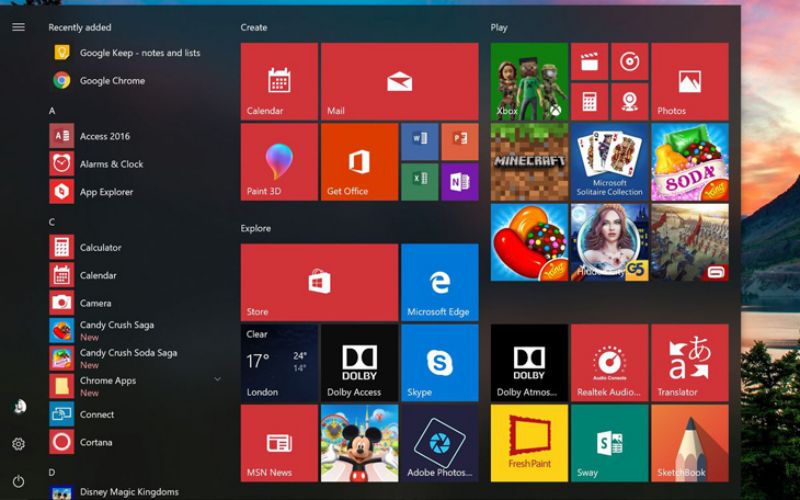
Task: Open the Groove Music small tile
Action: pos(630,62)
